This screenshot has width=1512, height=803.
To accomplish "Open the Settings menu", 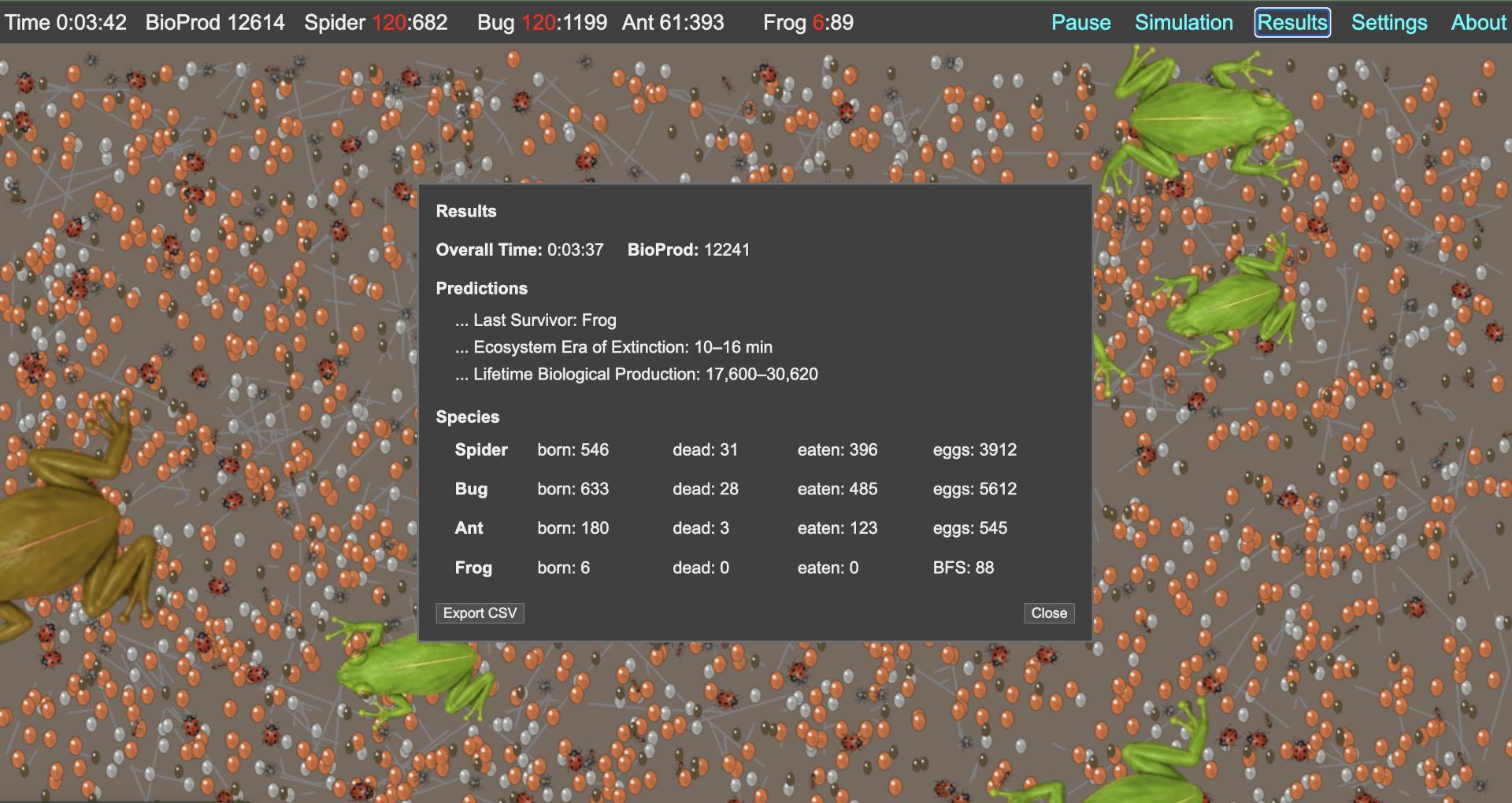I will (x=1389, y=23).
